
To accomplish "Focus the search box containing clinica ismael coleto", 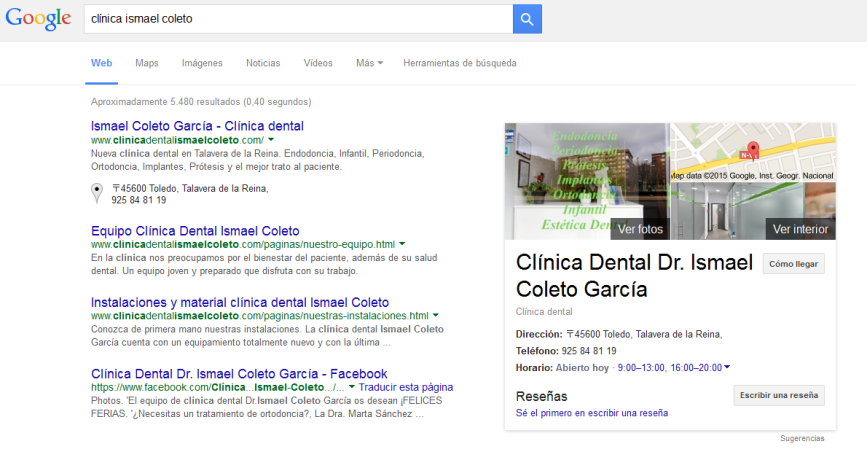I will pyautogui.click(x=299, y=19).
